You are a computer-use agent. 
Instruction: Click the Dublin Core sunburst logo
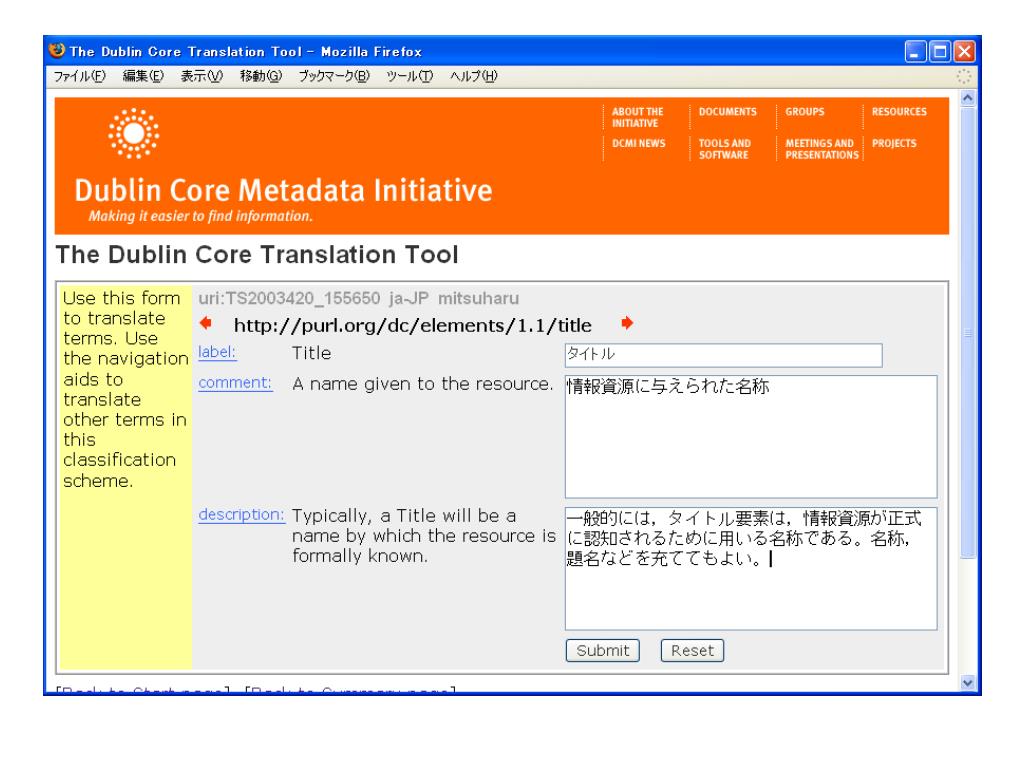[x=134, y=133]
